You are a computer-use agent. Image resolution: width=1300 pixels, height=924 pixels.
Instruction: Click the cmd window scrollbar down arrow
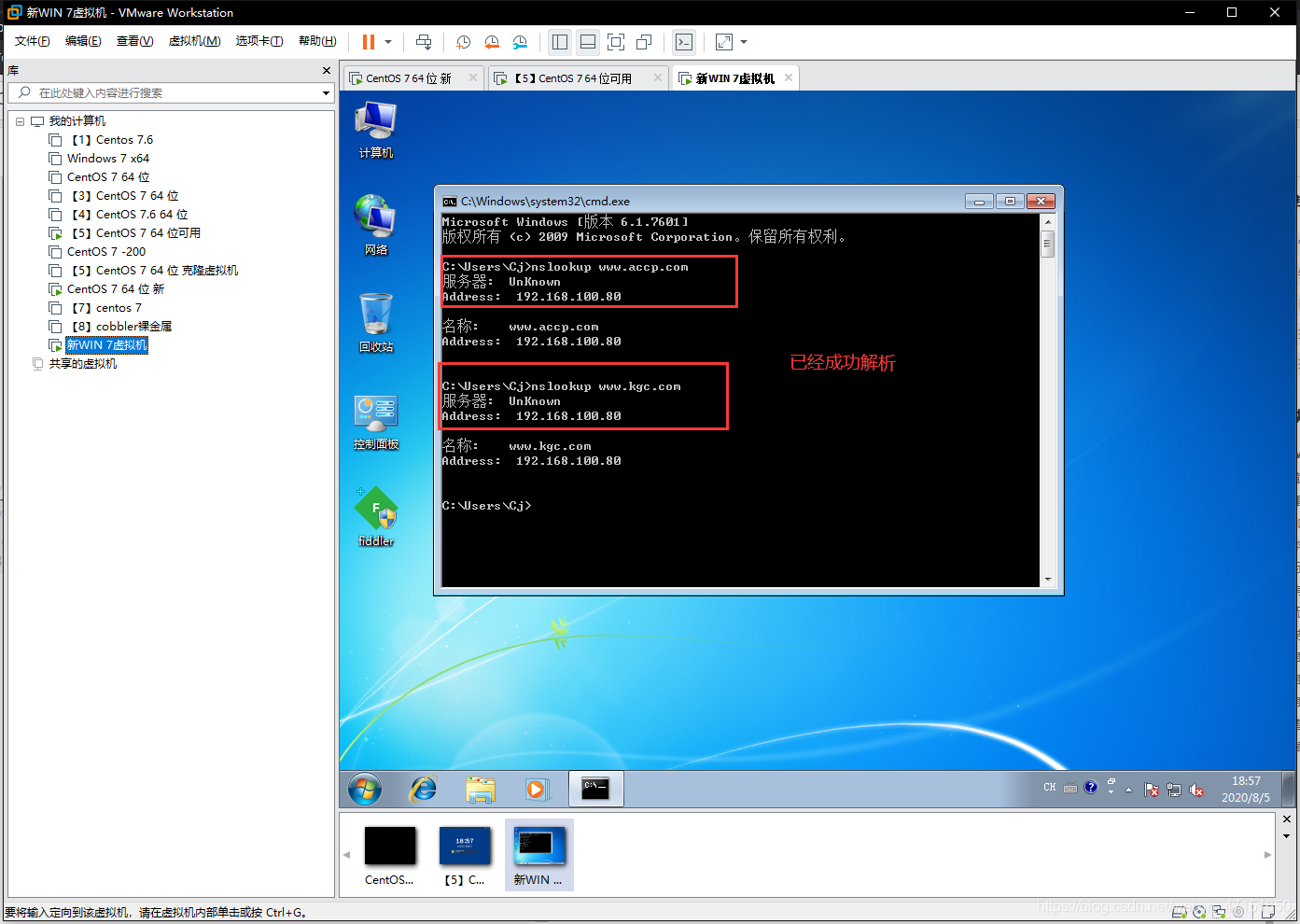point(1048,580)
